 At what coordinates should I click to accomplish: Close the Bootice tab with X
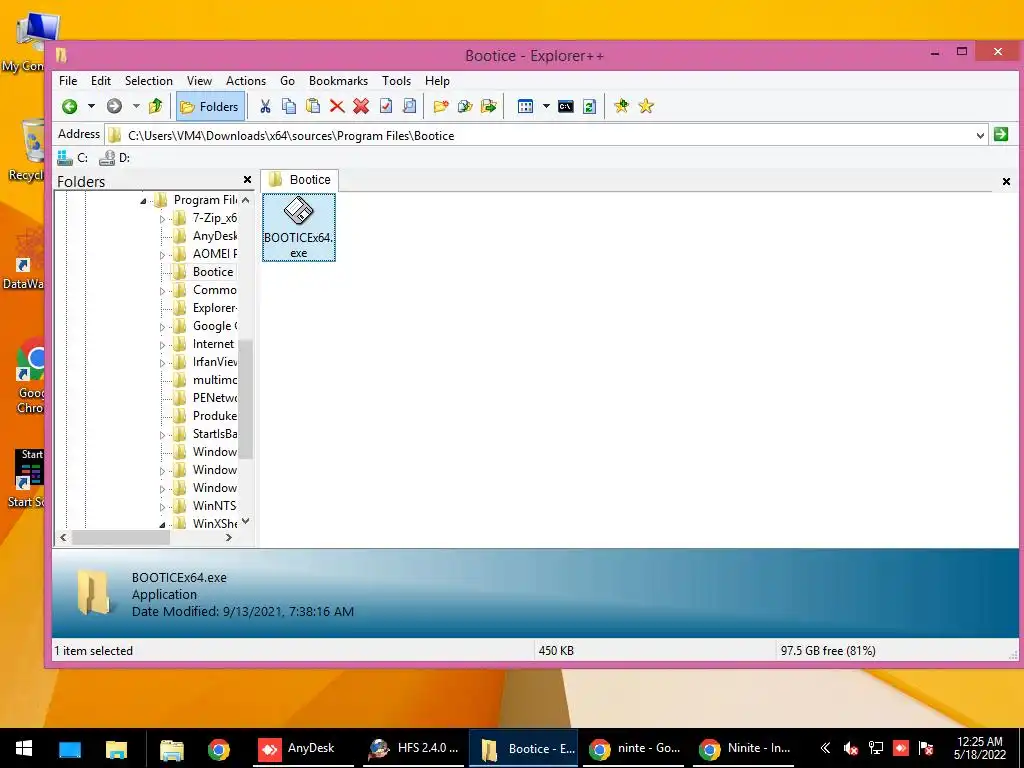[x=1006, y=182]
